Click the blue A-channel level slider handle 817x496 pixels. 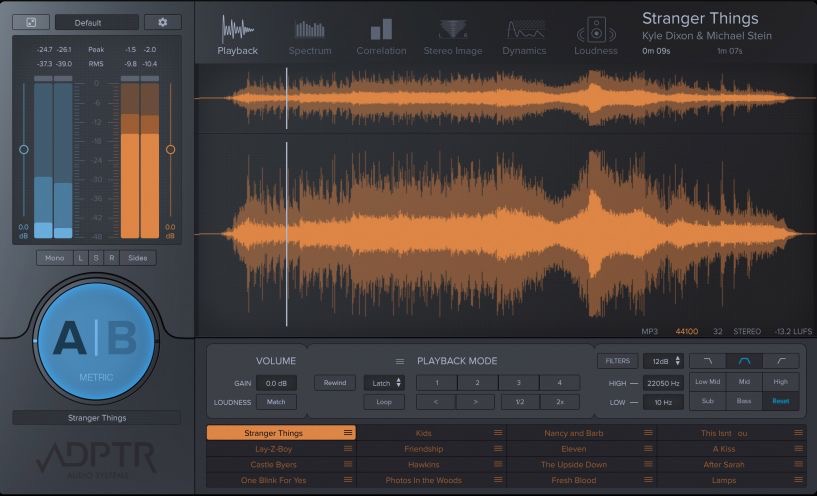click(23, 150)
